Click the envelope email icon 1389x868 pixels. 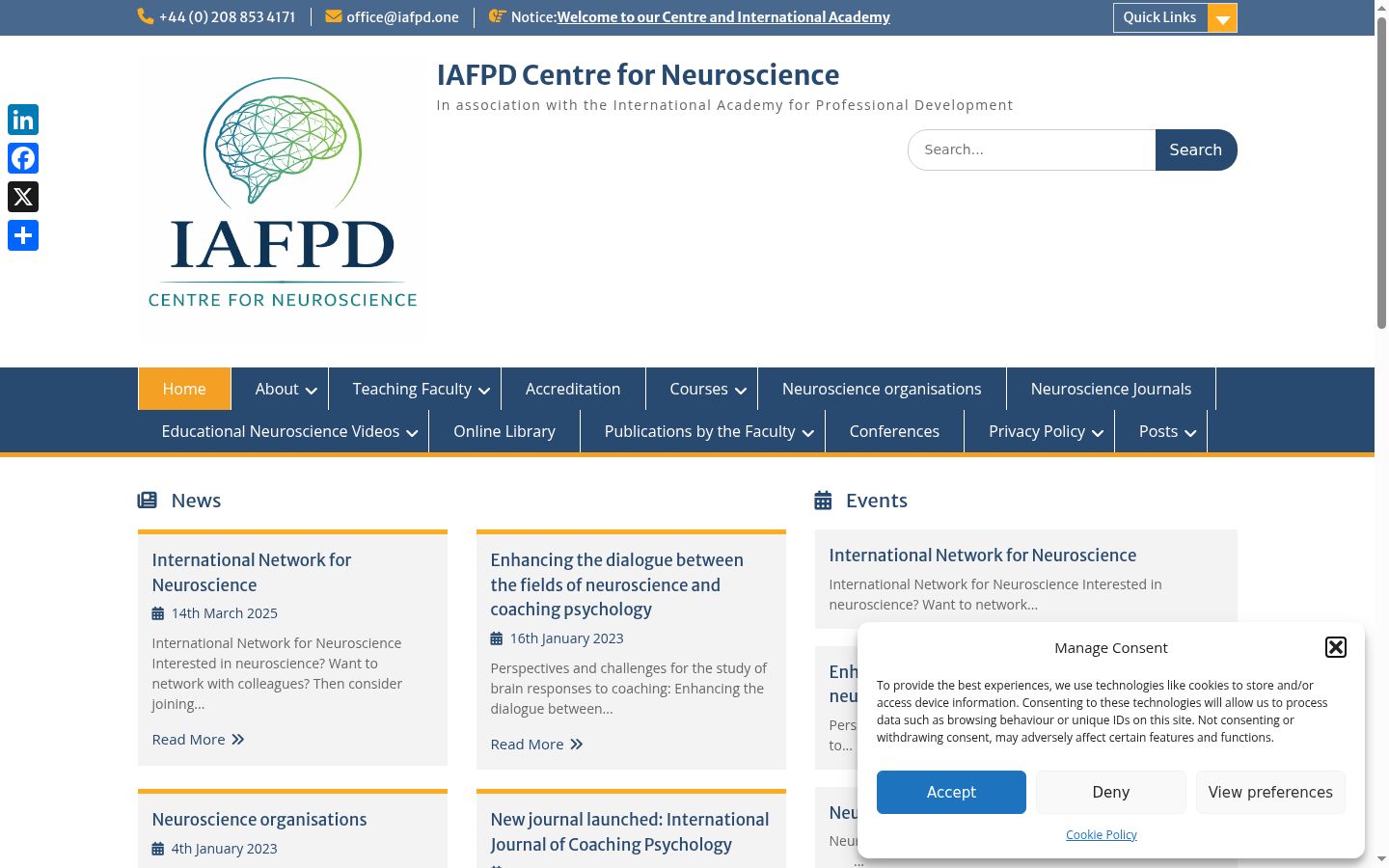coord(334,16)
